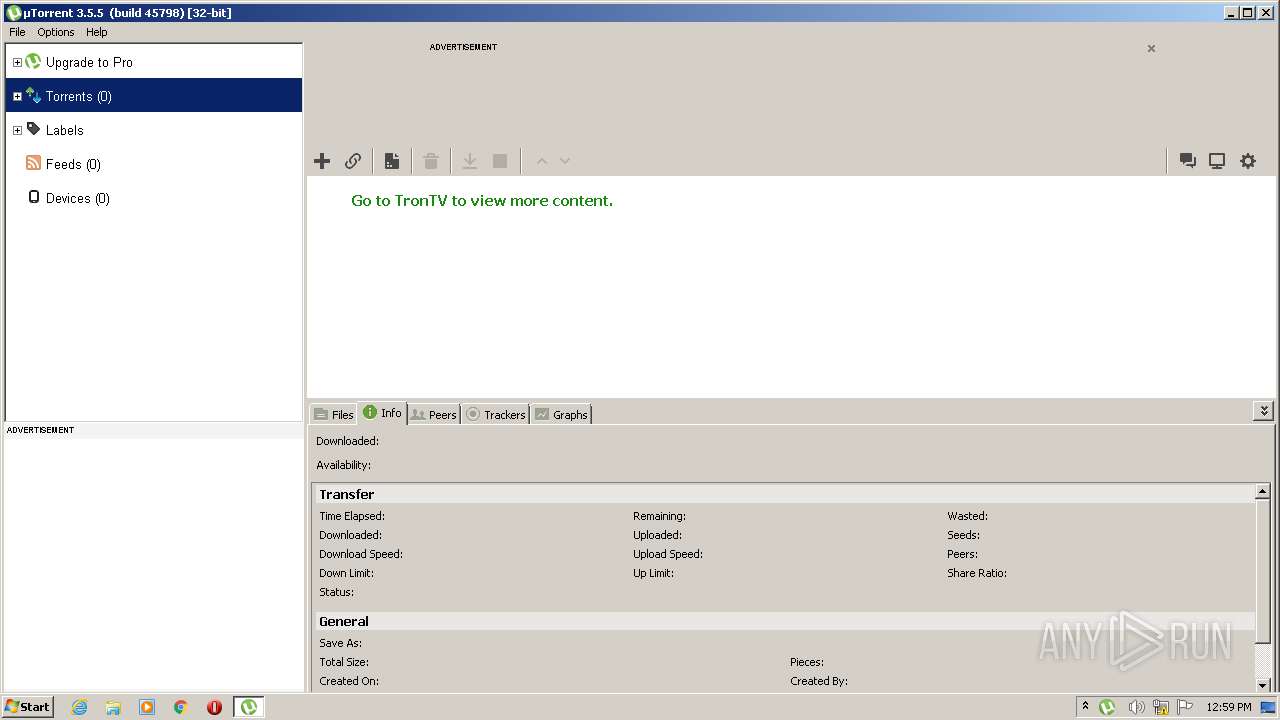Click the uTorrent system tray icon
Viewport: 1280px width, 720px height.
coord(1107,707)
